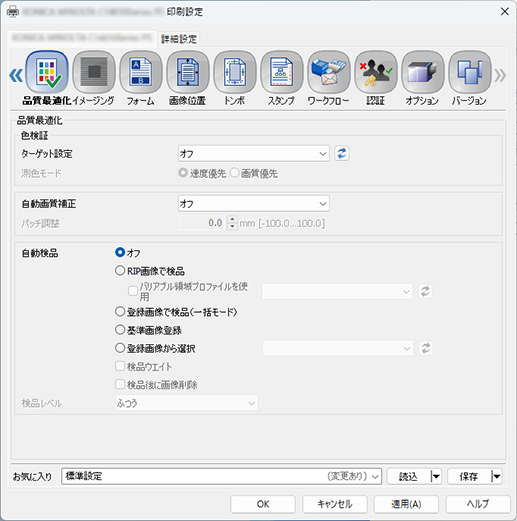Open the トンボ crop marks icon
Image resolution: width=517 pixels, height=521 pixels.
(235, 72)
